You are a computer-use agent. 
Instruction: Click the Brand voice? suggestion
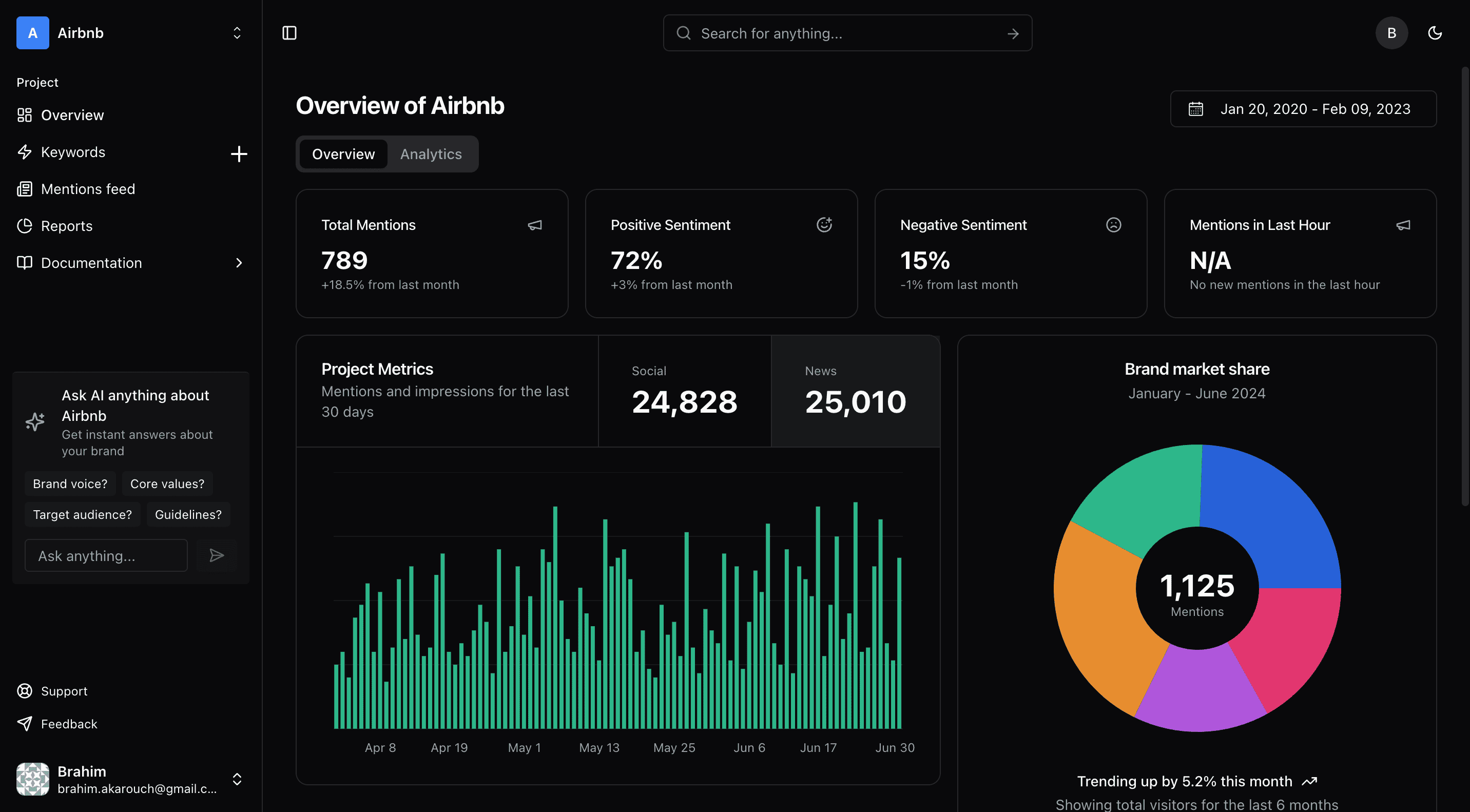(x=70, y=484)
